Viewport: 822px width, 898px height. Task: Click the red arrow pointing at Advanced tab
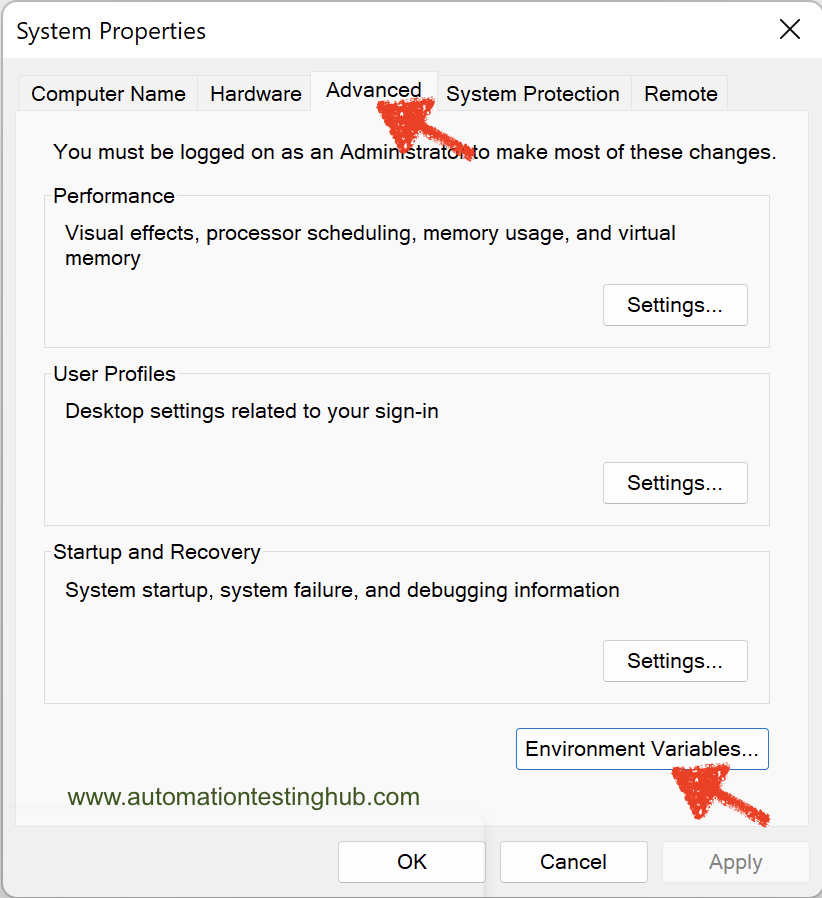tap(424, 129)
